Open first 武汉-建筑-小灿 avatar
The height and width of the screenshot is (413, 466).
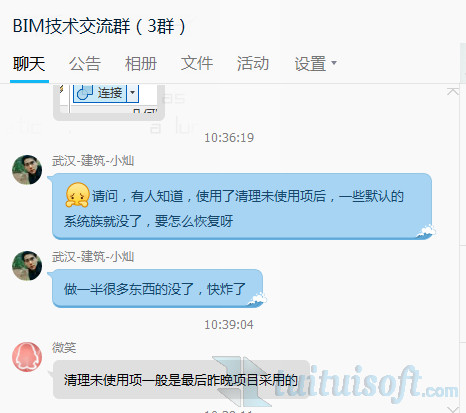pyautogui.click(x=27, y=170)
